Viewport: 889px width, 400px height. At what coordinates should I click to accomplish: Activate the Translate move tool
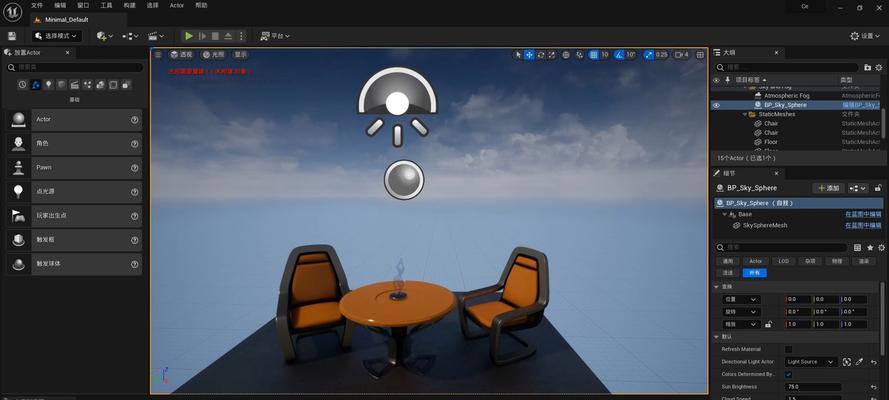(529, 55)
